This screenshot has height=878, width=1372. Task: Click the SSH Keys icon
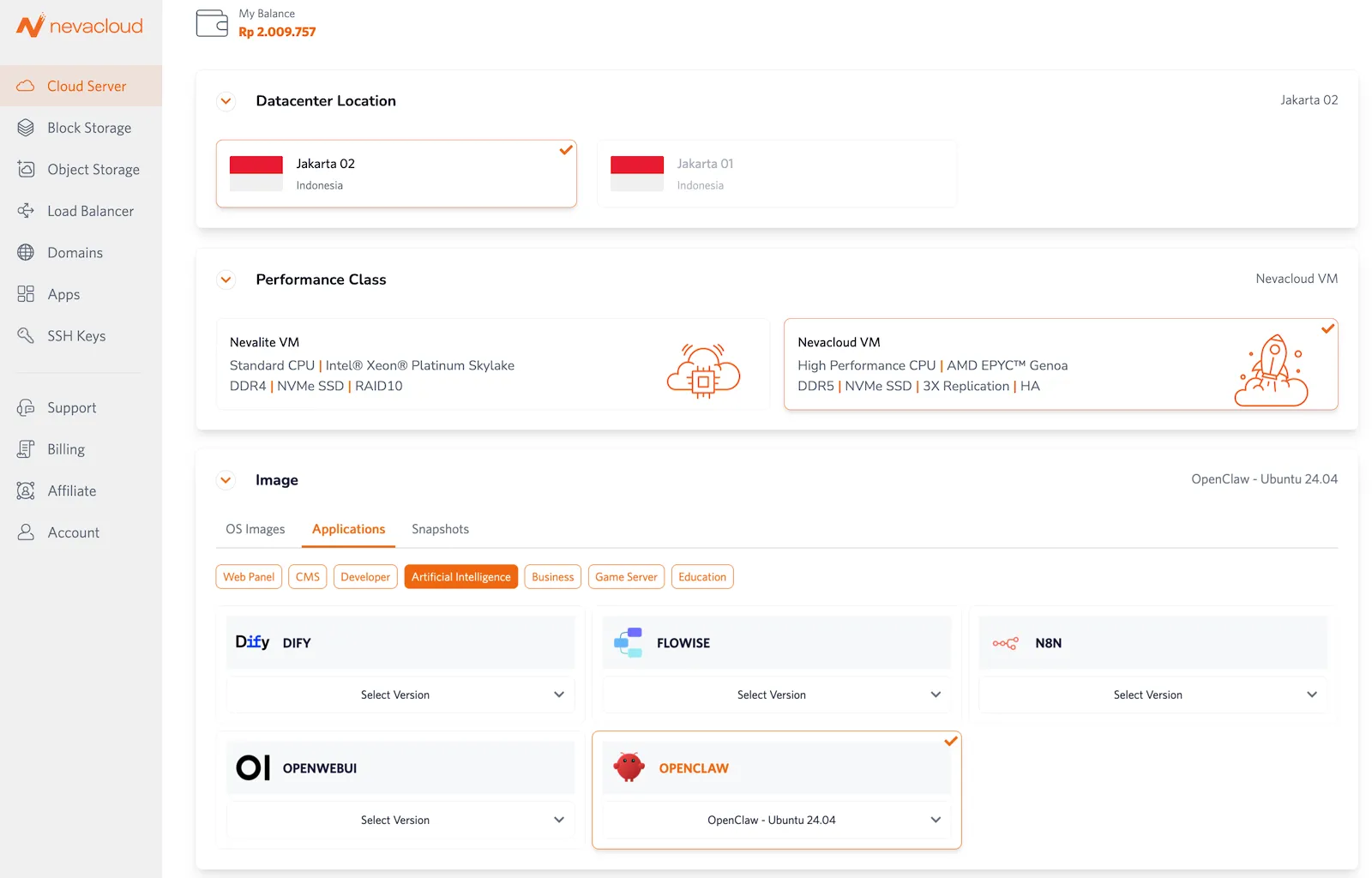(x=27, y=335)
